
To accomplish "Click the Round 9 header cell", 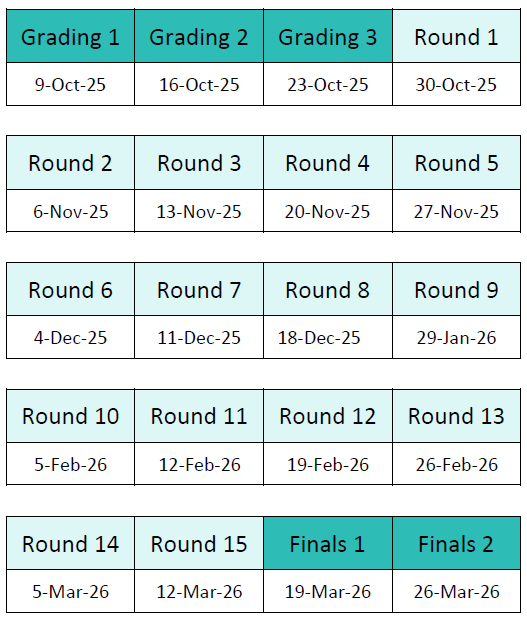I will pos(456,289).
